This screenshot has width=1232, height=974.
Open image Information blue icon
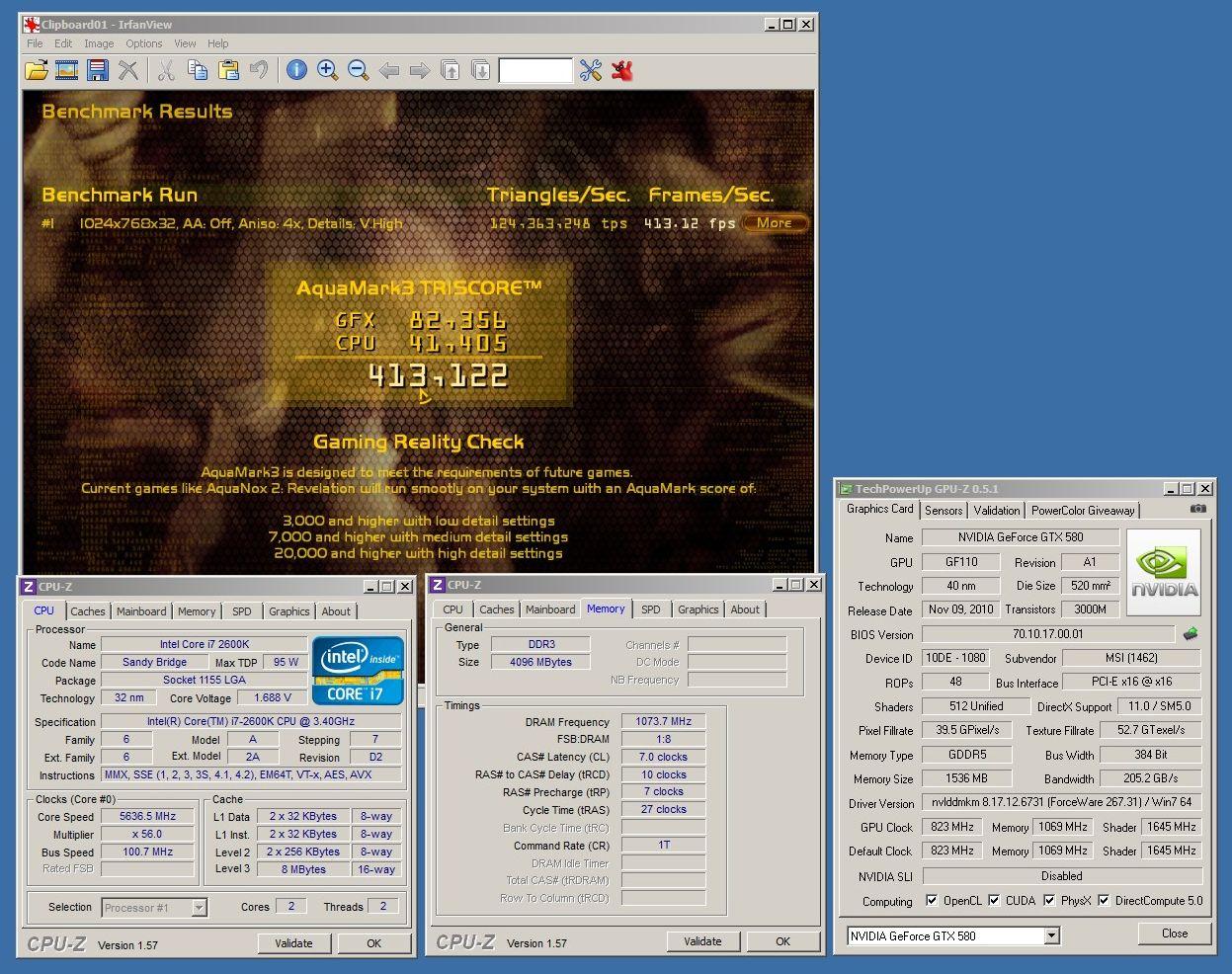[296, 70]
